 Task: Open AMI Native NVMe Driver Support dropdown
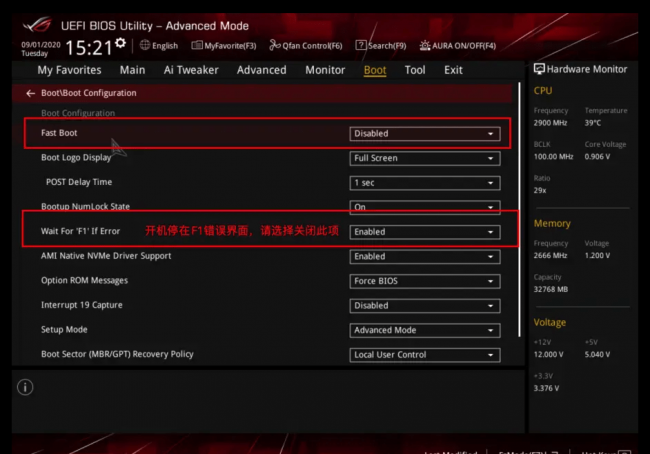(x=425, y=257)
